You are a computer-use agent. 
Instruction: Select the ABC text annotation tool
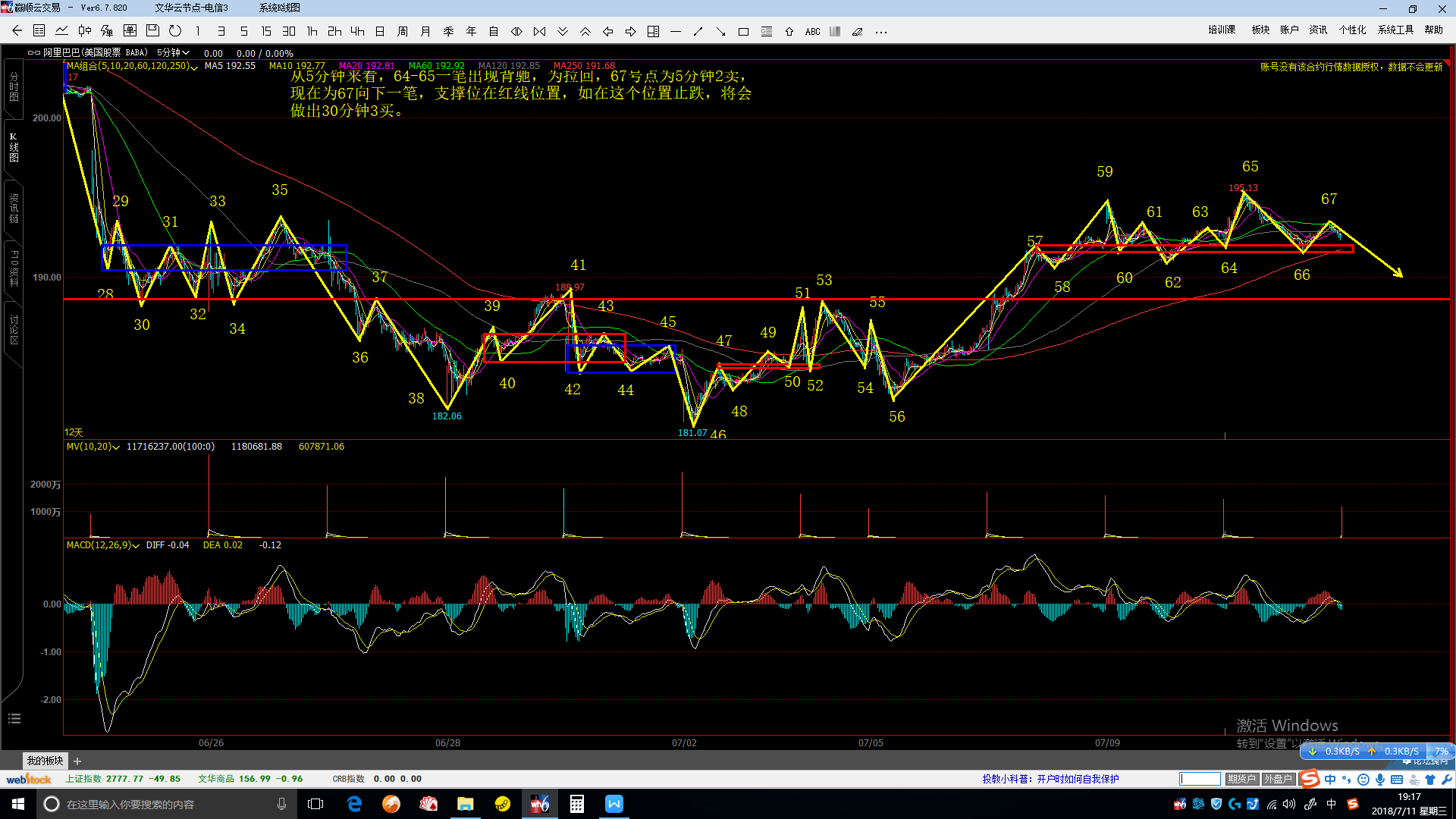tap(812, 31)
